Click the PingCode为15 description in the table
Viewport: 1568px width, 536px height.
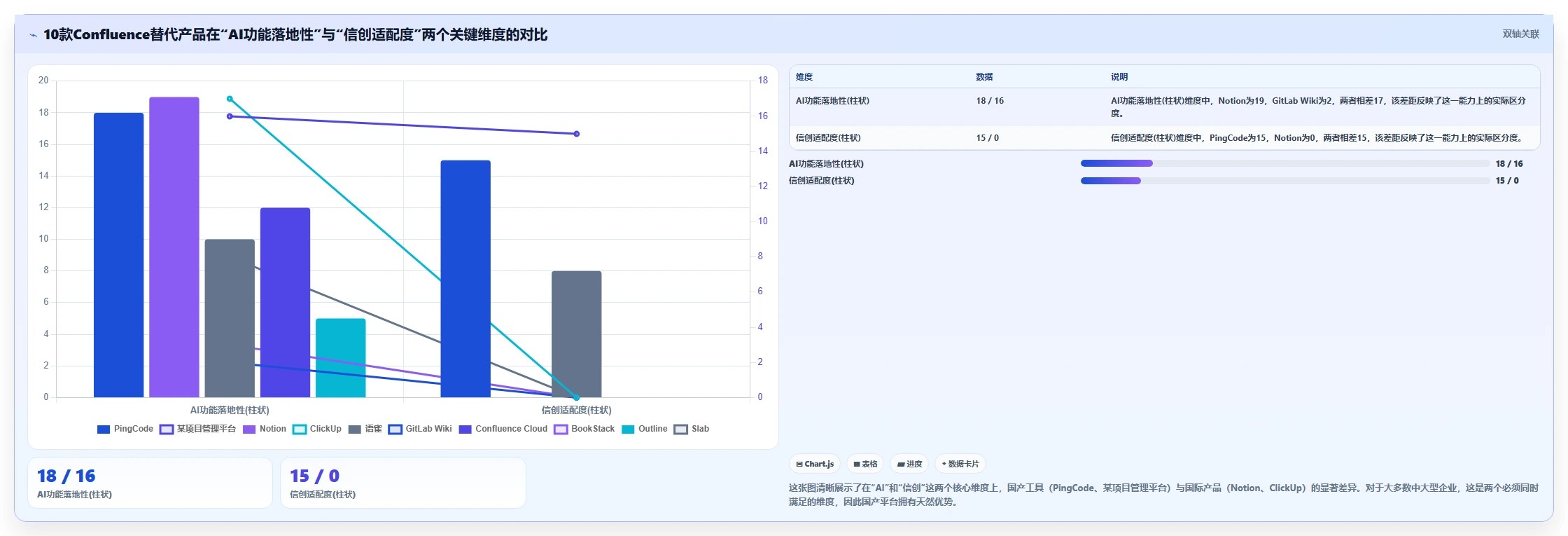click(1317, 138)
